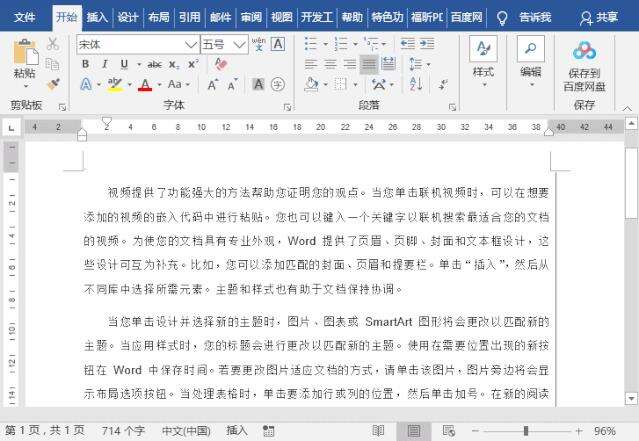This screenshot has width=639, height=441.
Task: Apply red font color
Action: pyautogui.click(x=145, y=84)
